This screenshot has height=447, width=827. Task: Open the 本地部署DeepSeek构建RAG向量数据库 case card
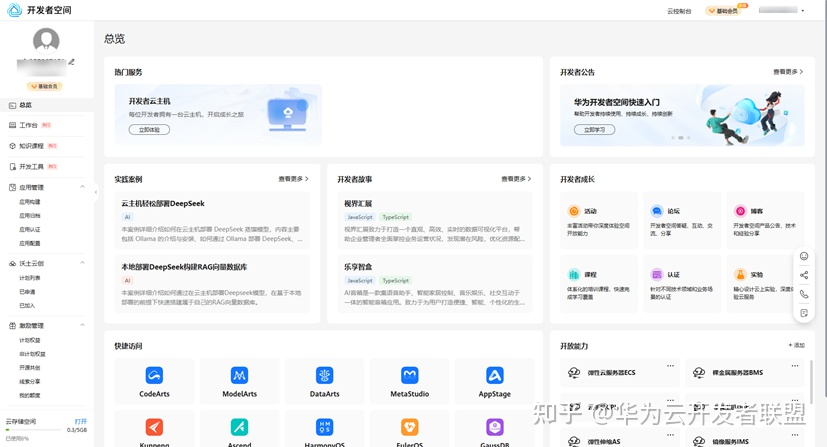click(x=212, y=285)
